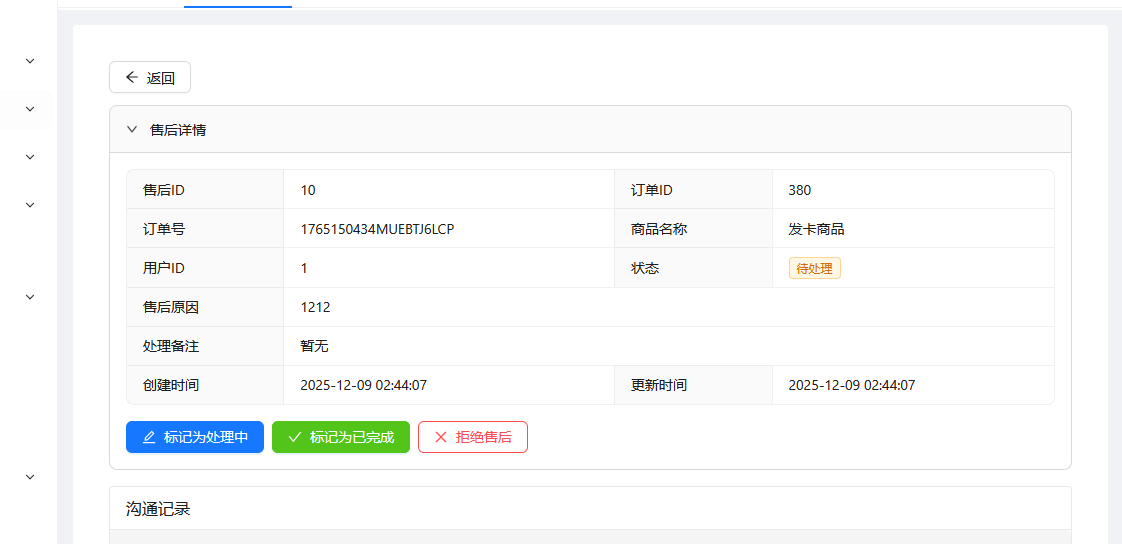The height and width of the screenshot is (544, 1122).
Task: Click the 发卡商品 product name value
Action: [816, 229]
